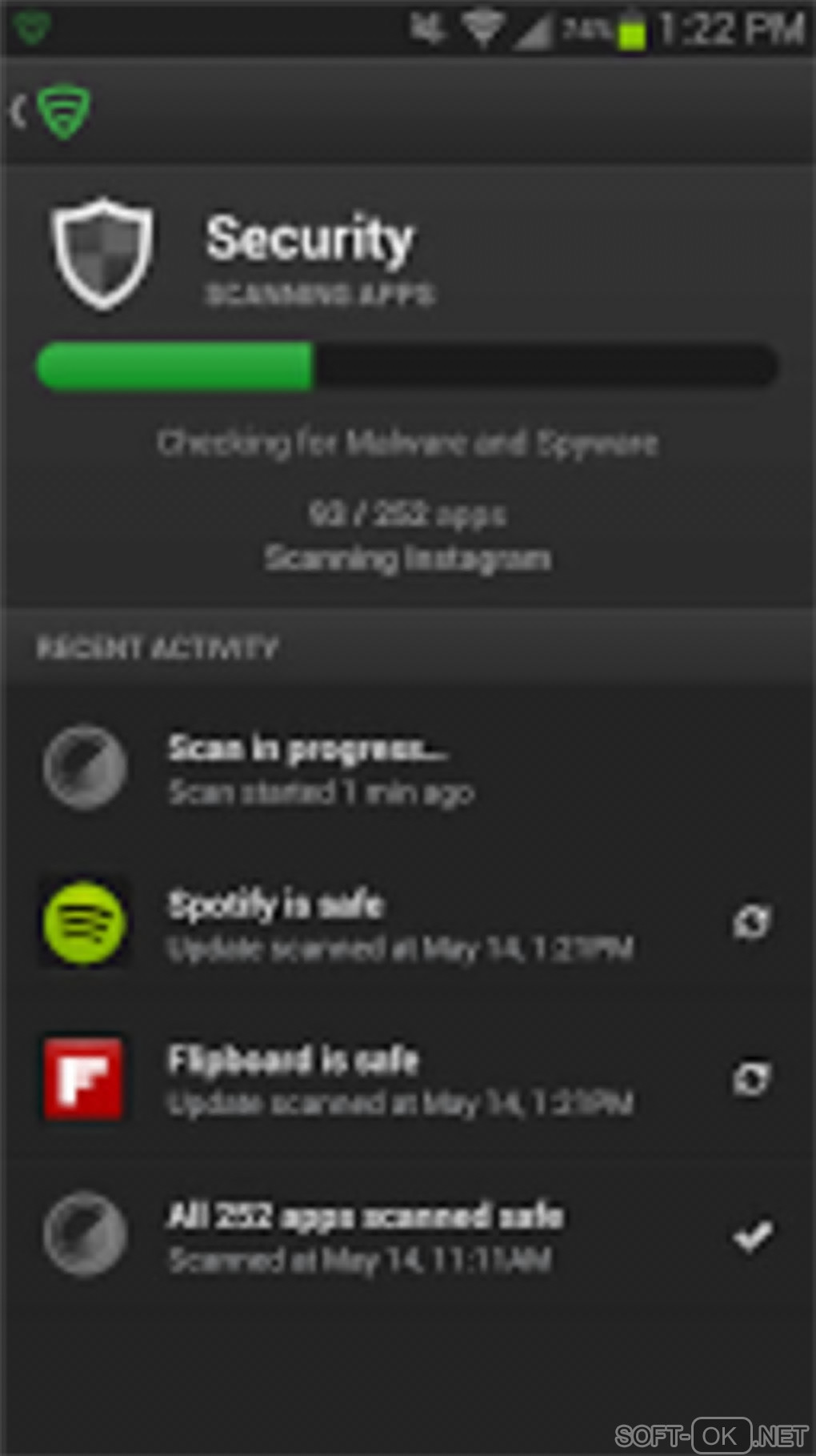Tap the battery indicator in status bar
The image size is (816, 1456).
click(x=631, y=31)
